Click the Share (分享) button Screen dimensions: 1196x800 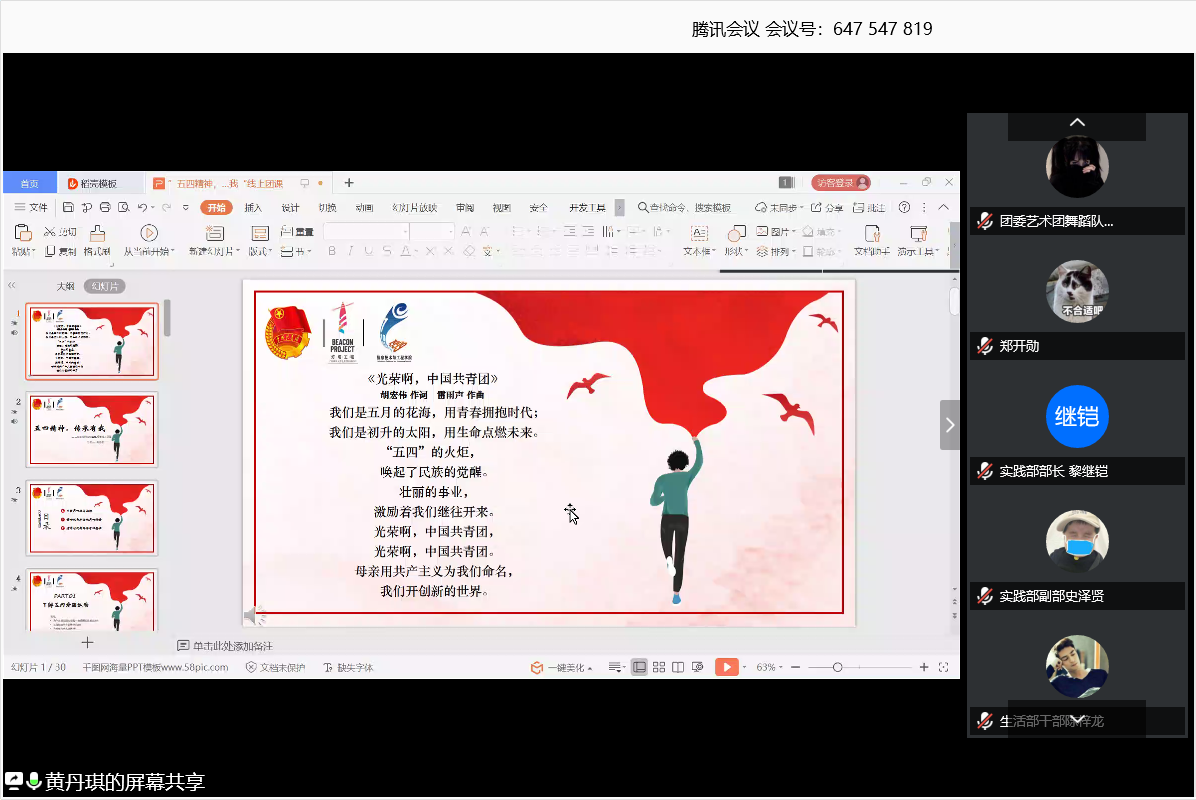tap(827, 208)
